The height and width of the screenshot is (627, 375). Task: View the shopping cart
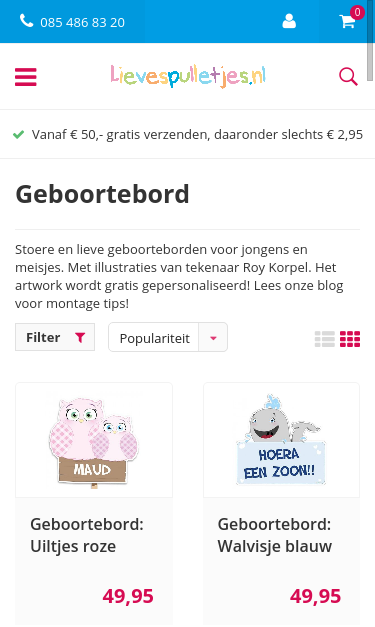tap(347, 22)
